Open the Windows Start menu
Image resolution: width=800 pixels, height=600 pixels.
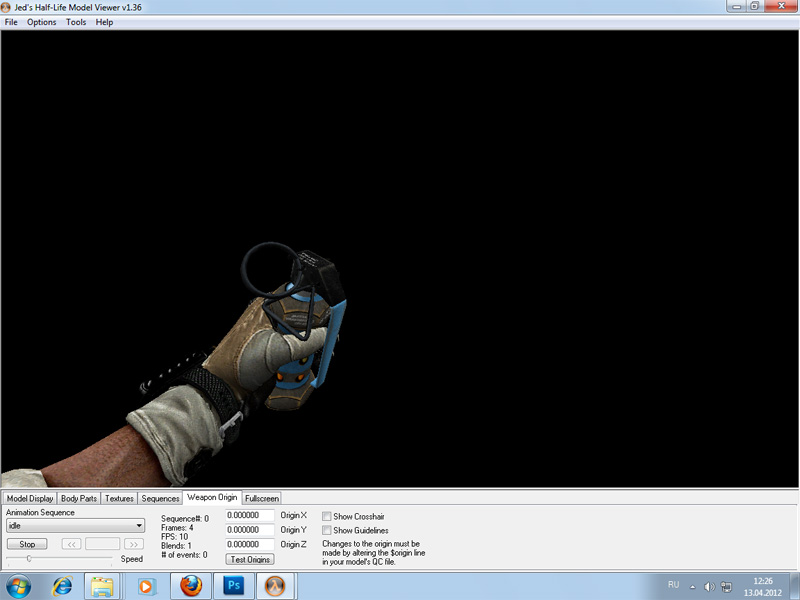[x=20, y=585]
